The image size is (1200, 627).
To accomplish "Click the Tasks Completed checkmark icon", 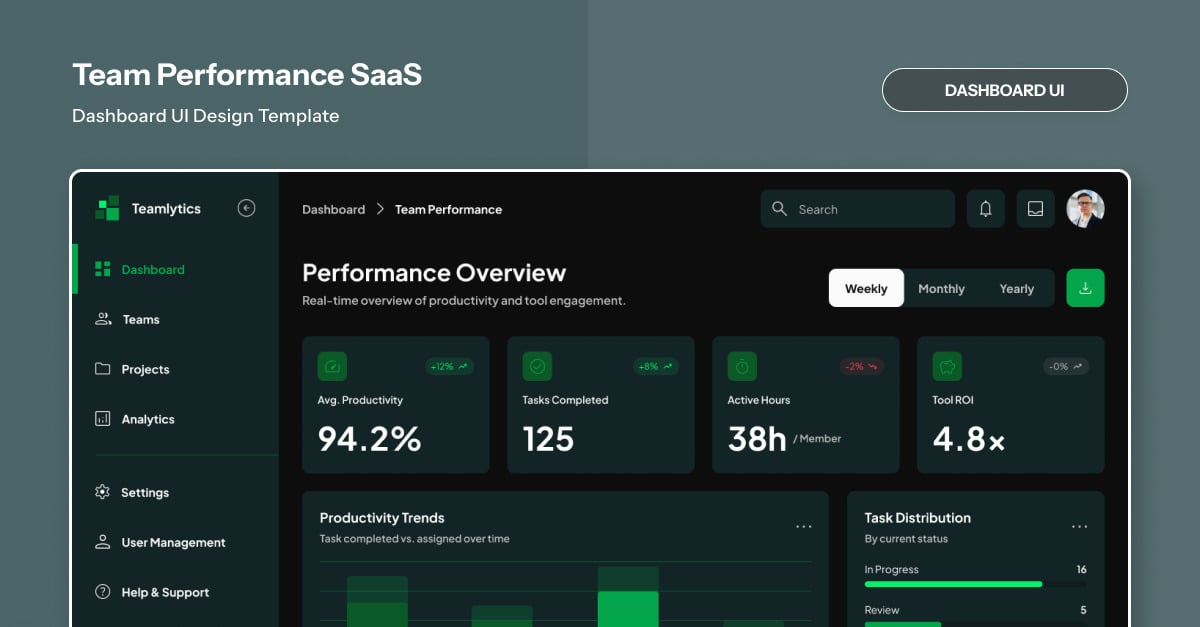I will coord(537,366).
